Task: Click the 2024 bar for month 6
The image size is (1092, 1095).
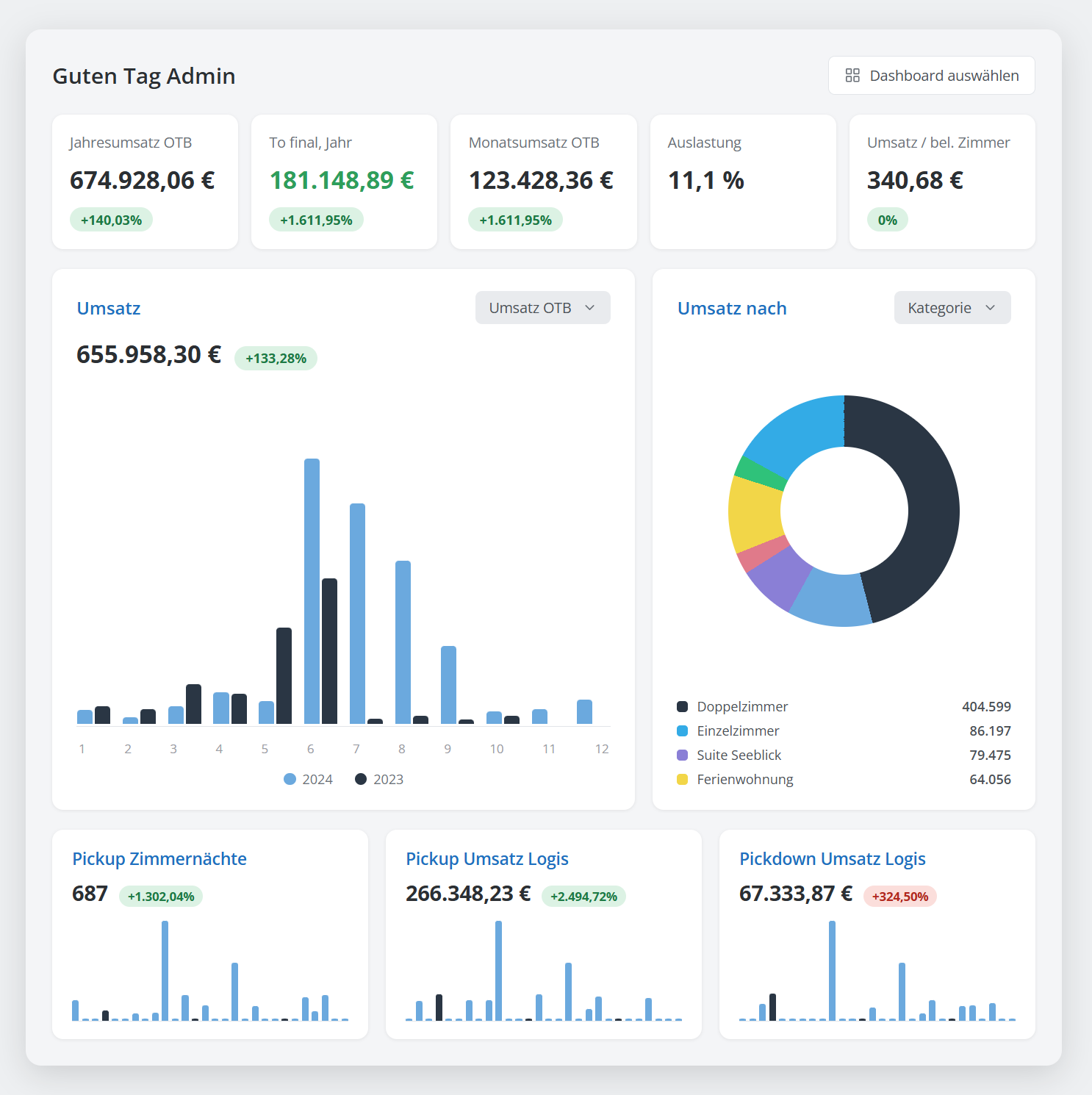Action: point(312,592)
